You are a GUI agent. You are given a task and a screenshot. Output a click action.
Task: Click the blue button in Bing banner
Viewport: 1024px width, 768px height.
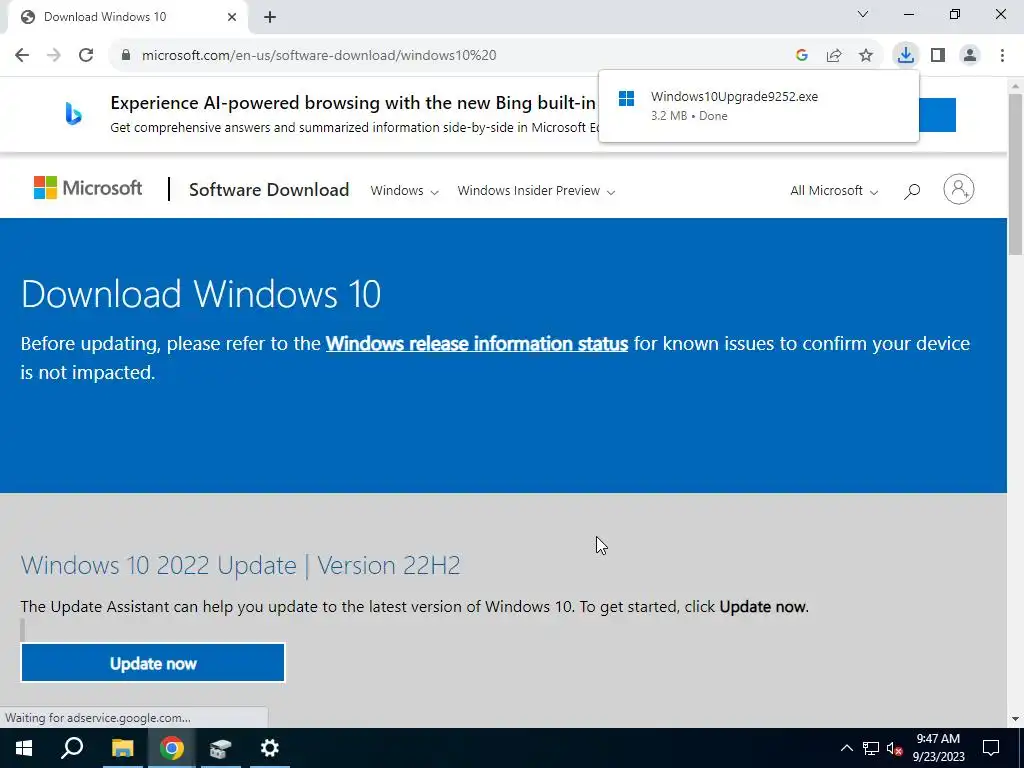tap(937, 115)
